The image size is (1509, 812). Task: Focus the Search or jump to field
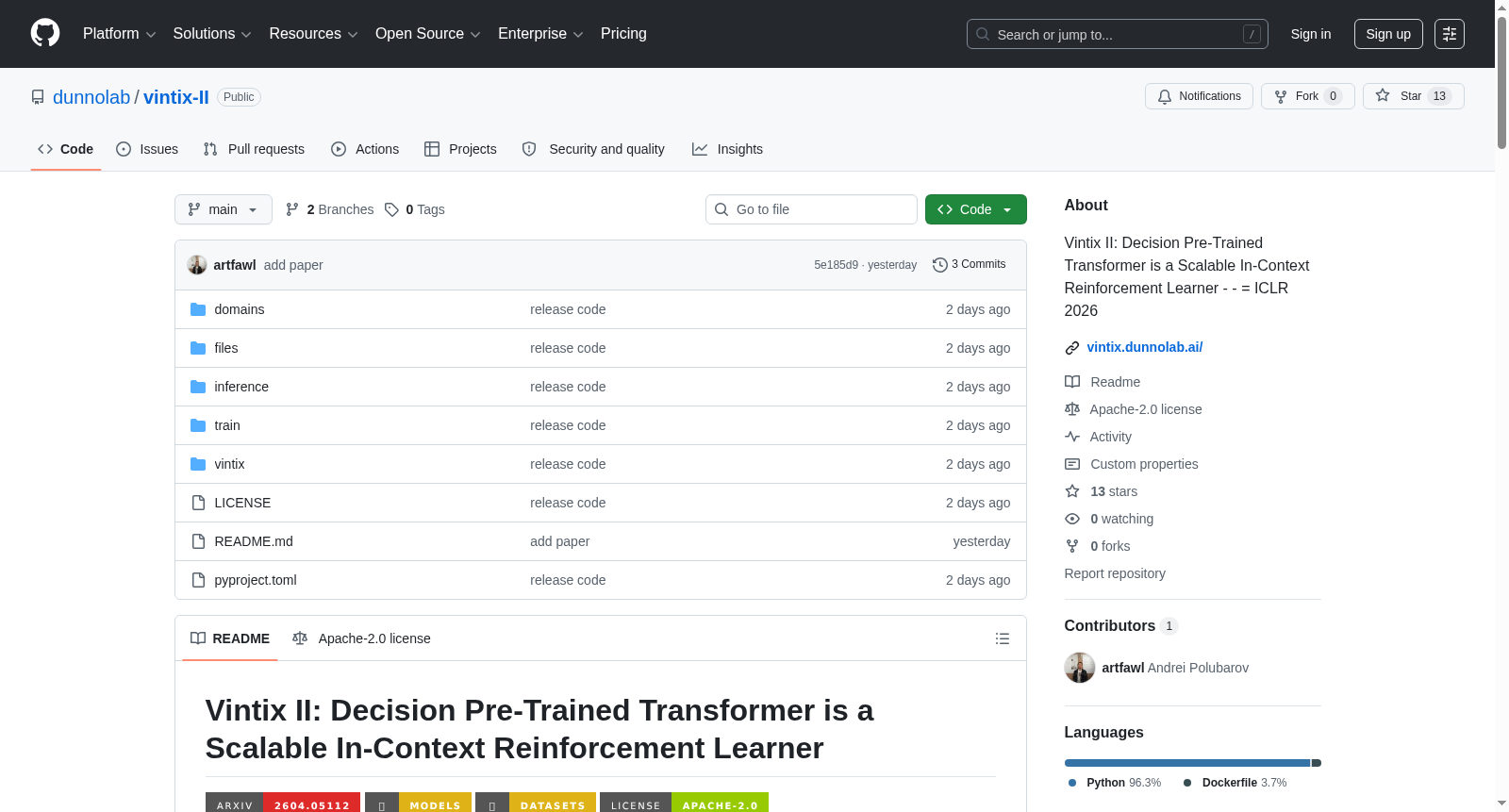click(1118, 34)
